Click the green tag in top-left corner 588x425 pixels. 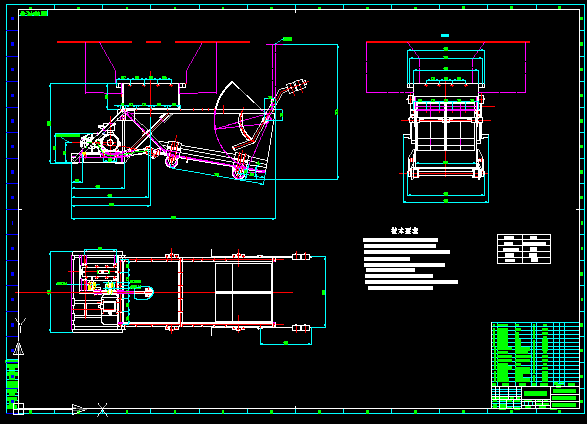pyautogui.click(x=33, y=14)
